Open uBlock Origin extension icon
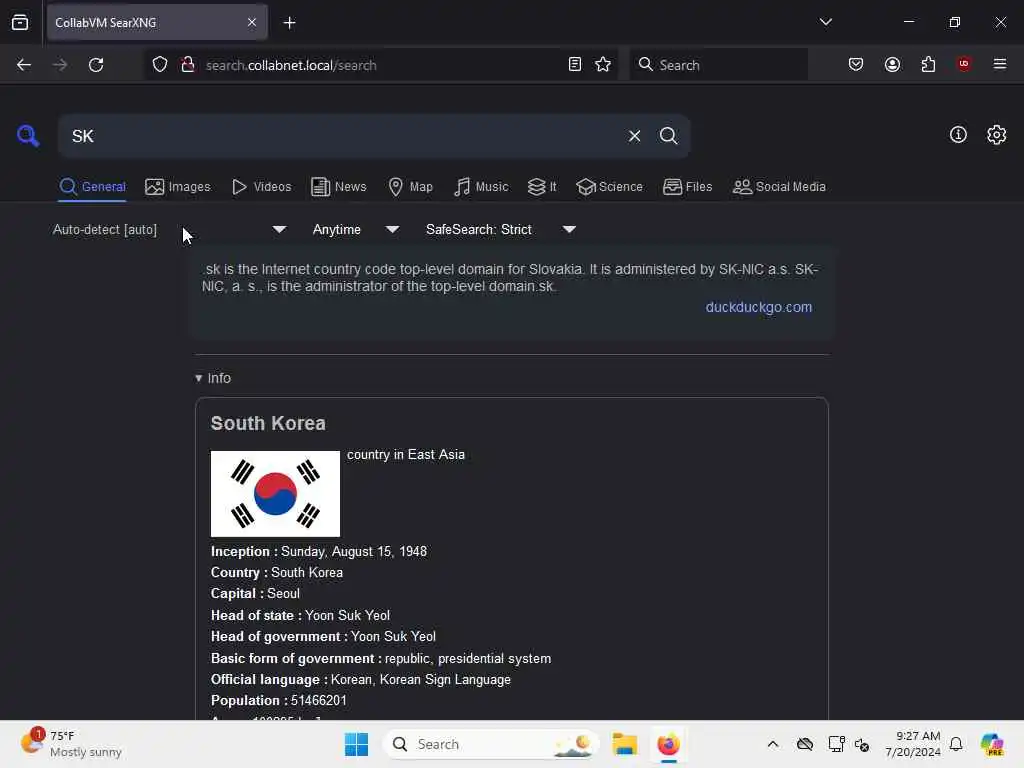The width and height of the screenshot is (1024, 768). 964,64
